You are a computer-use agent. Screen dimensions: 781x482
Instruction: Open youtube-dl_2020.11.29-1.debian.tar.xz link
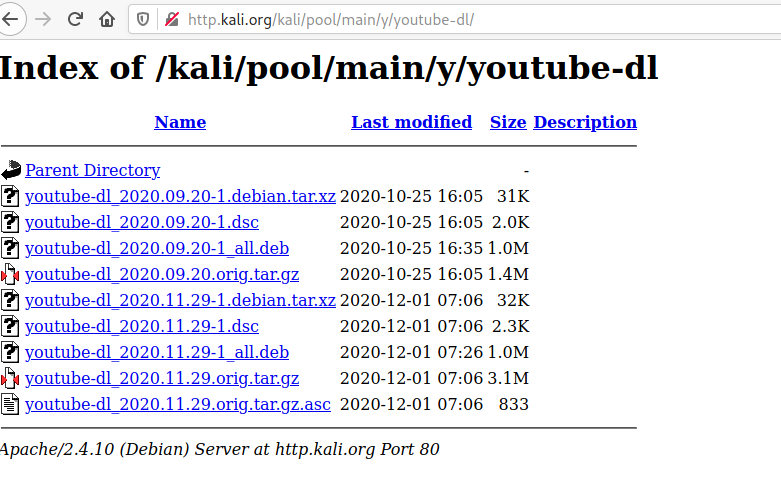point(180,301)
